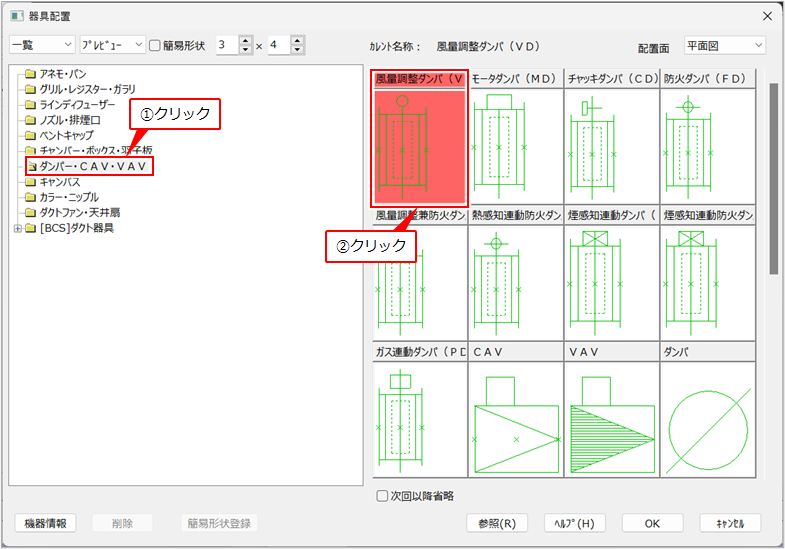Screen dimensions: 785x549
Task: Select the VAV unit symbol
Action: coord(610,419)
